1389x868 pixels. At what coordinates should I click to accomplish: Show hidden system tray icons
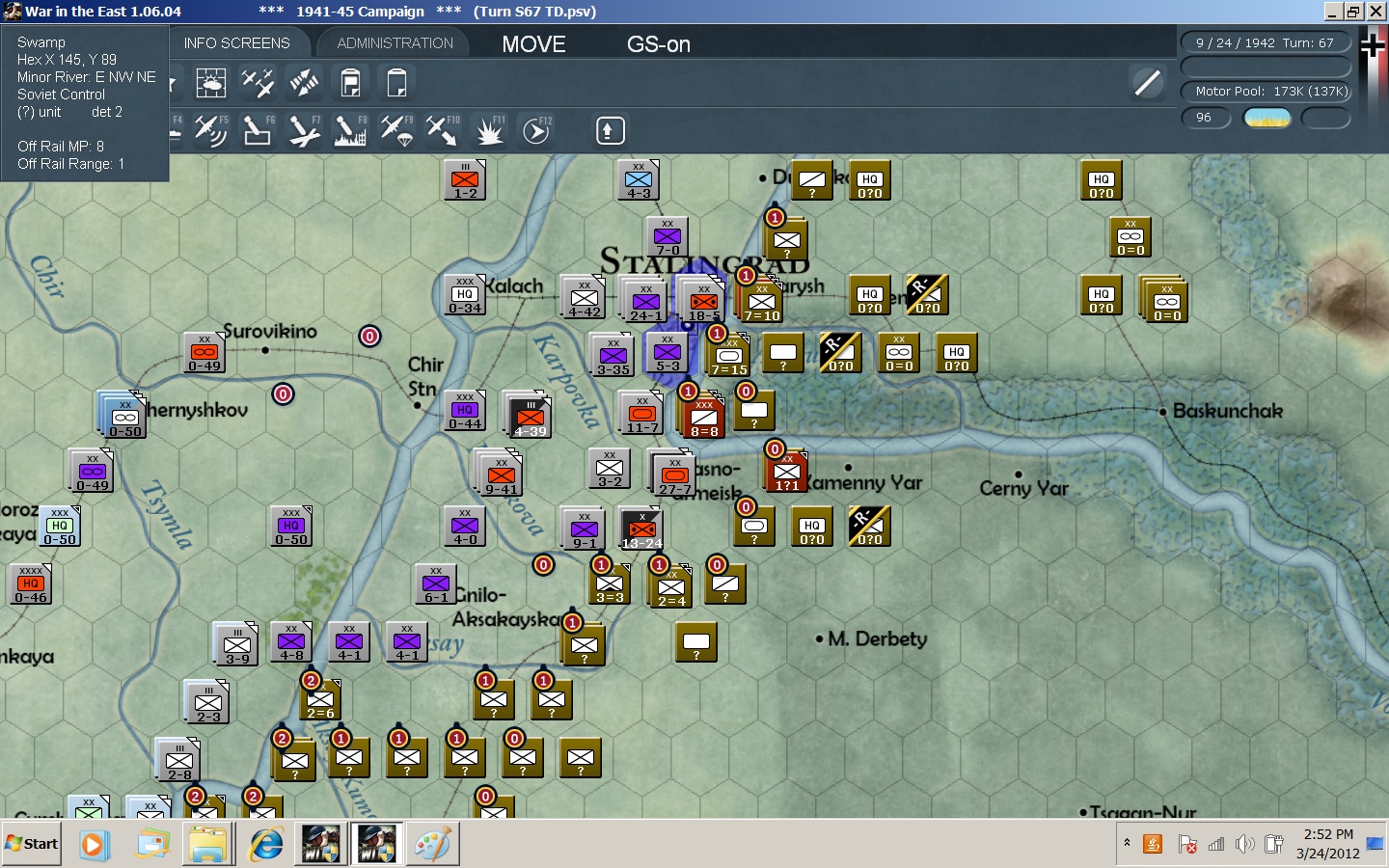click(1127, 844)
